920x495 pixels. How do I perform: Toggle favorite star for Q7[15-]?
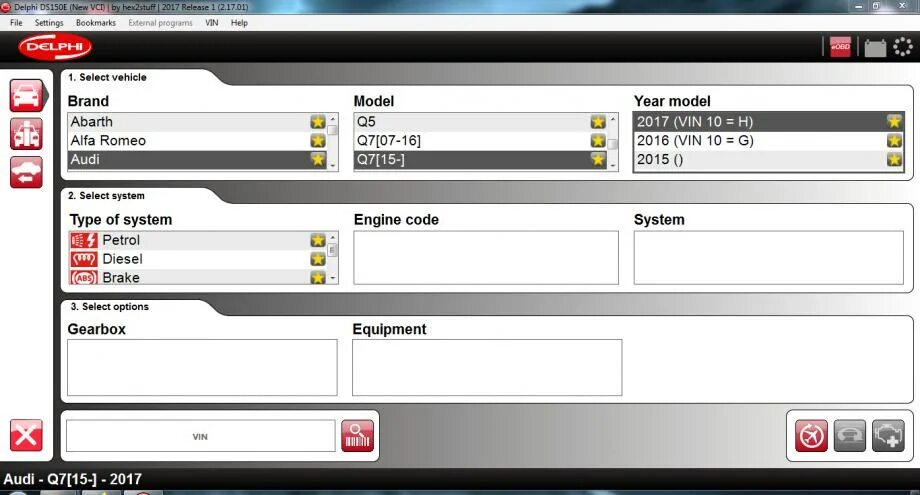[x=598, y=160]
